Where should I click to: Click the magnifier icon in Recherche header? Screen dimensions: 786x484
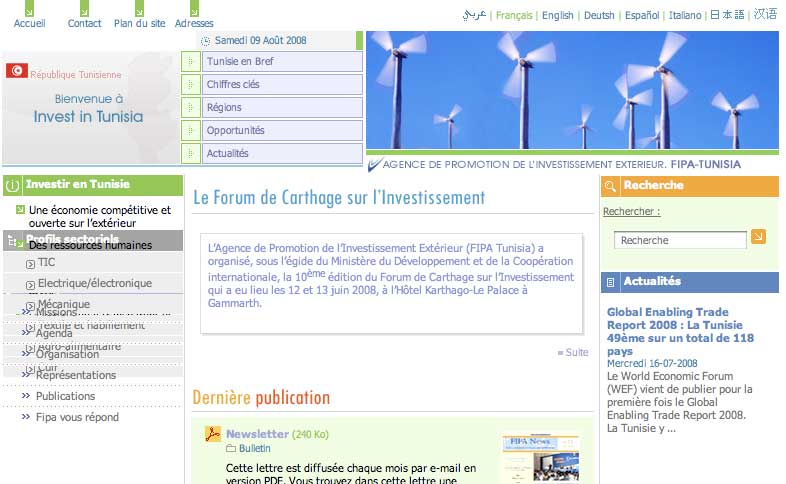(x=610, y=186)
